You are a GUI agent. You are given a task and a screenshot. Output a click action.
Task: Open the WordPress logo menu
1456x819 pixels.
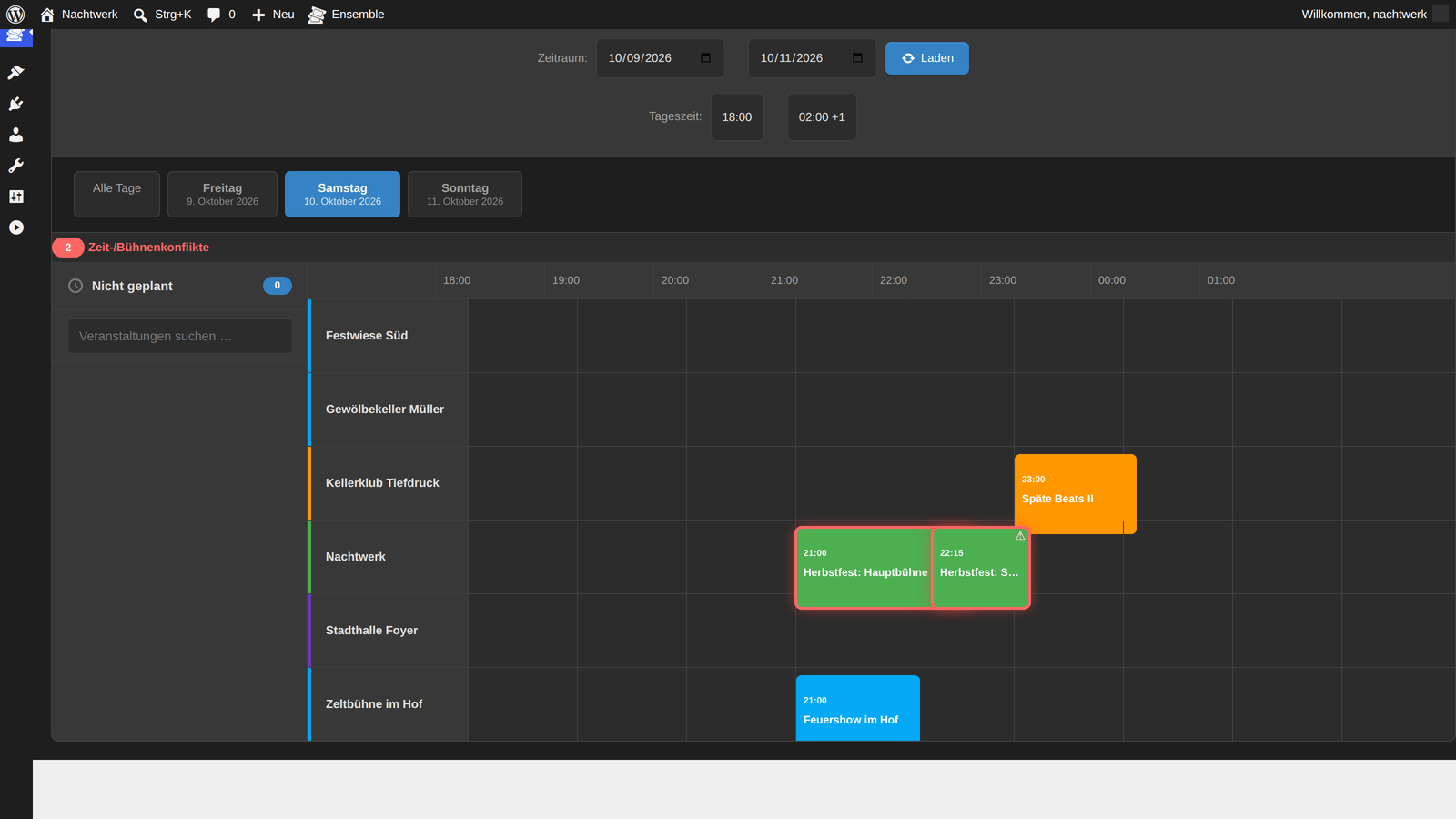pyautogui.click(x=15, y=15)
